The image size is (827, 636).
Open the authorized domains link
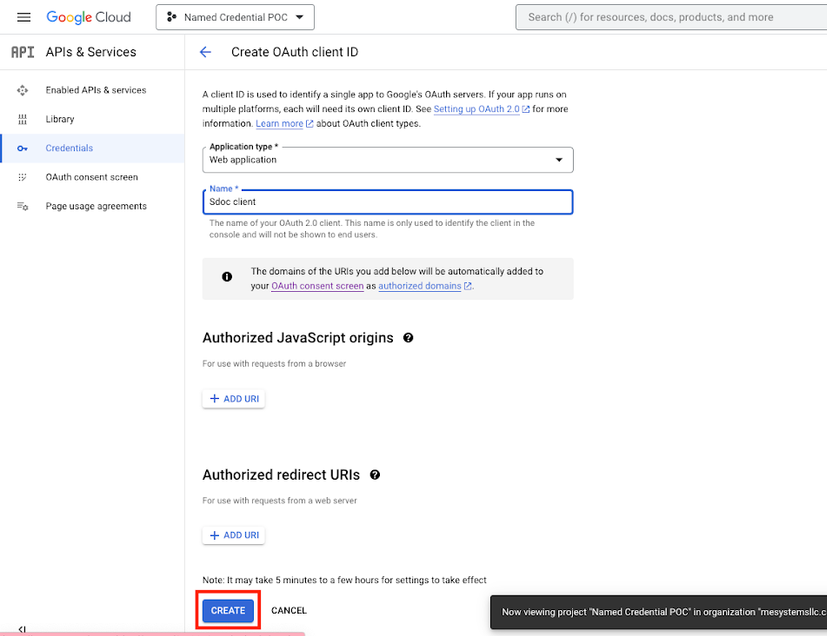tap(420, 286)
